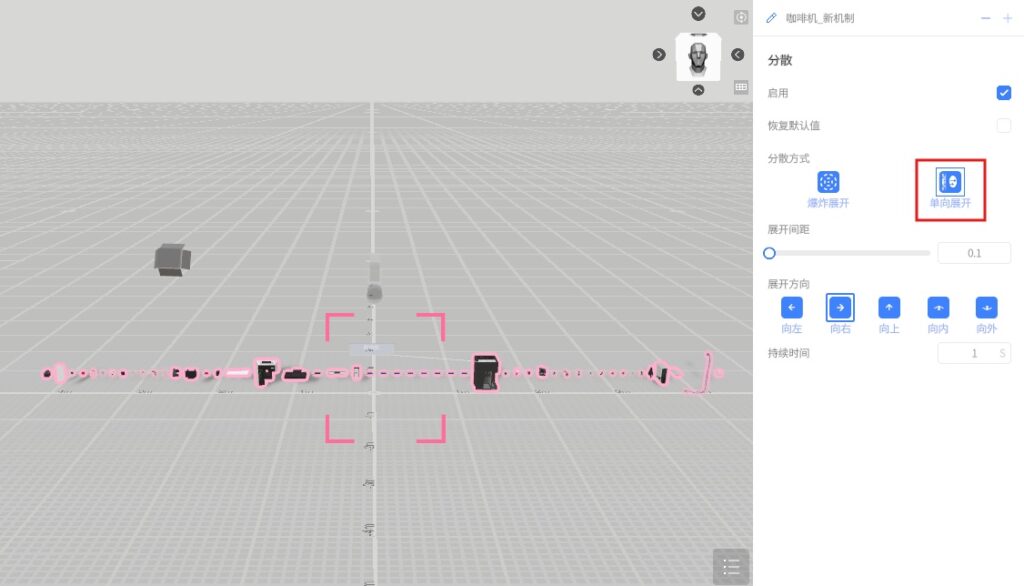
Task: Set expand direction to 向右
Action: (840, 308)
